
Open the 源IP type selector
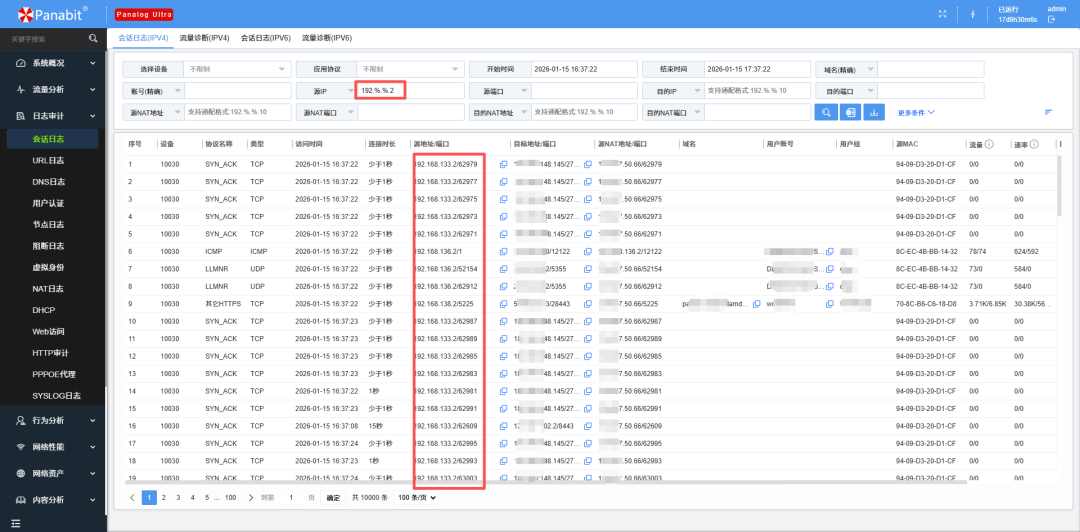tap(326, 91)
